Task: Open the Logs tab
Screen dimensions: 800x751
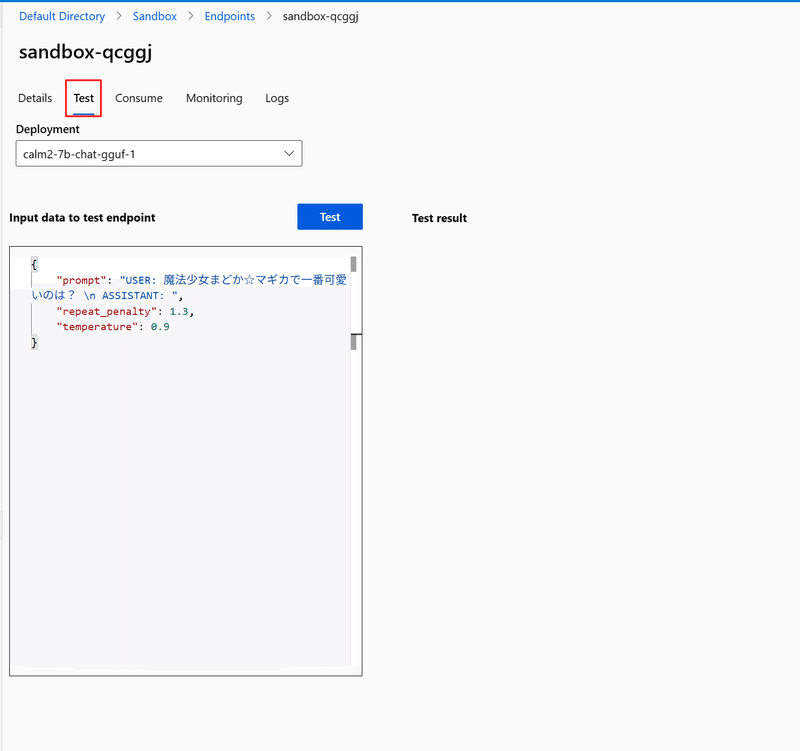Action: 277,98
